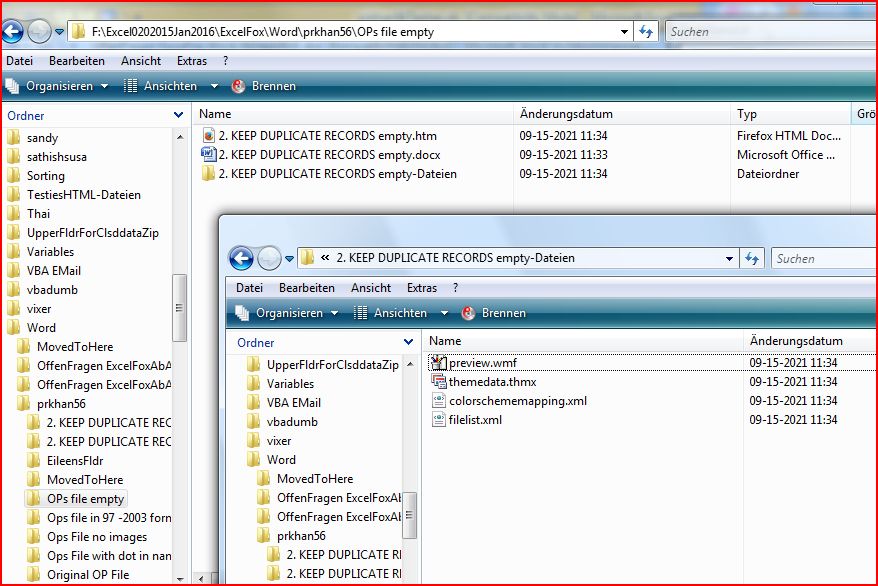This screenshot has height=586, width=878.
Task: Click the Ansichten grid icon in the front window
Action: pyautogui.click(x=361, y=313)
